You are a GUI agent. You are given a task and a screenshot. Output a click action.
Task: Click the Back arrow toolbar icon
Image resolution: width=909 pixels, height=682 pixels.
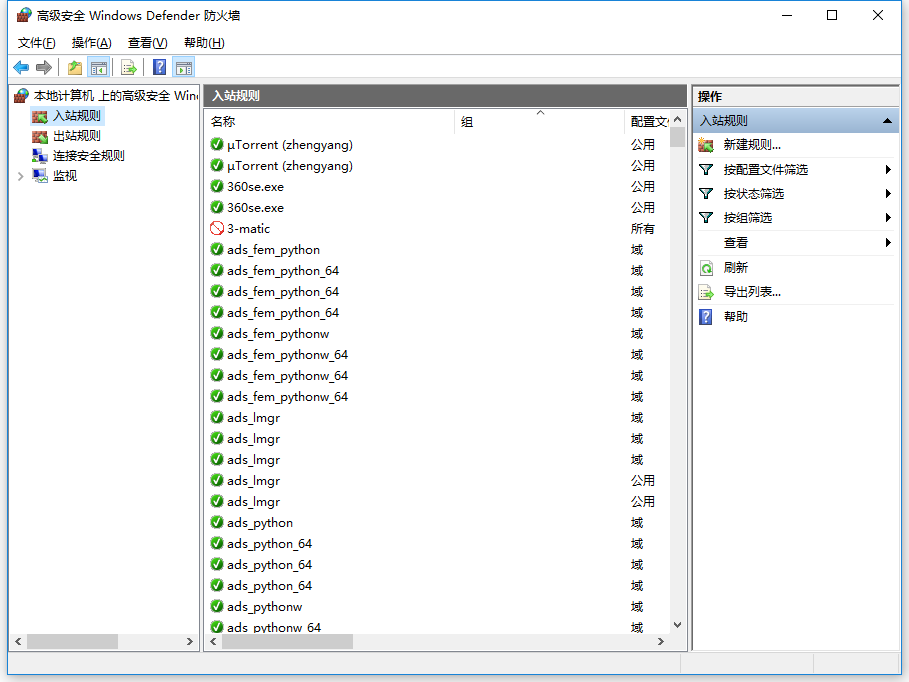click(x=21, y=68)
